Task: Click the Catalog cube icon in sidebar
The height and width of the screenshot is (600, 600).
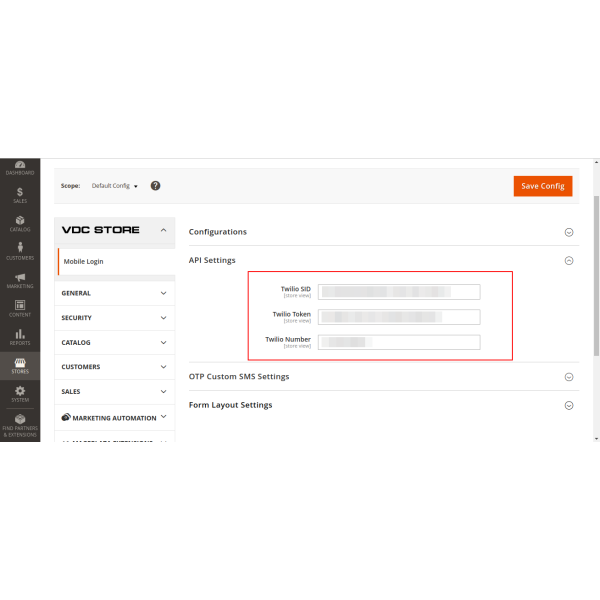Action: [20, 222]
